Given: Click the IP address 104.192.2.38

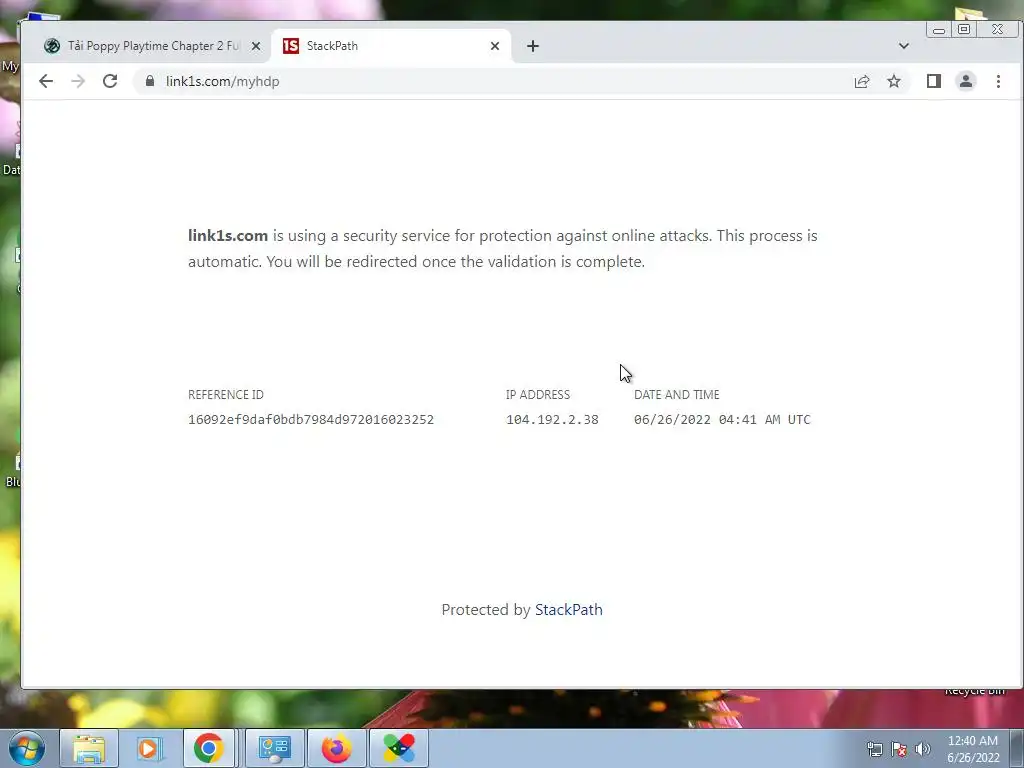Looking at the screenshot, I should tap(552, 419).
